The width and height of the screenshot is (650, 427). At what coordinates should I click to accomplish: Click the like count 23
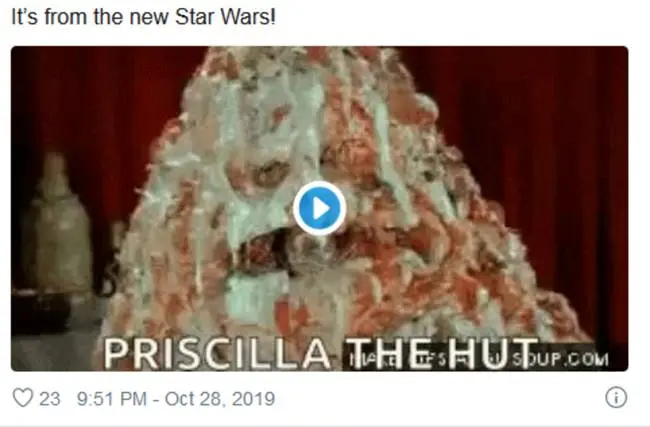(x=50, y=399)
